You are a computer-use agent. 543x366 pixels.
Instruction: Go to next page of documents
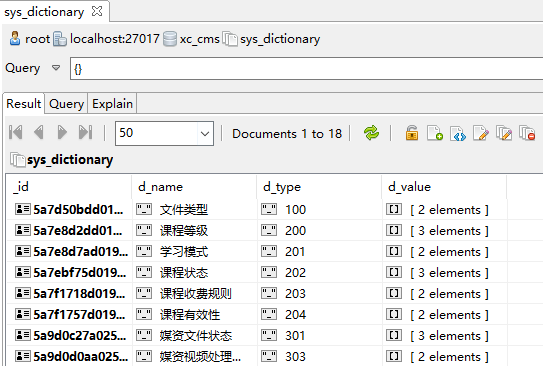(x=62, y=133)
